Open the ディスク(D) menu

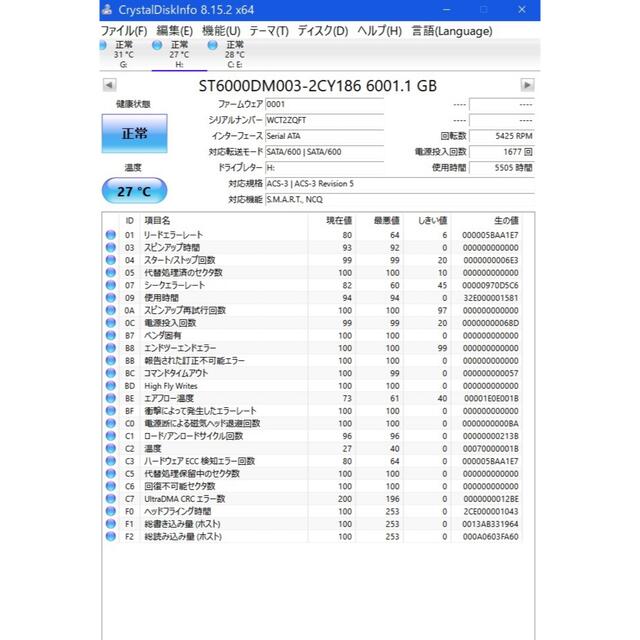[322, 31]
